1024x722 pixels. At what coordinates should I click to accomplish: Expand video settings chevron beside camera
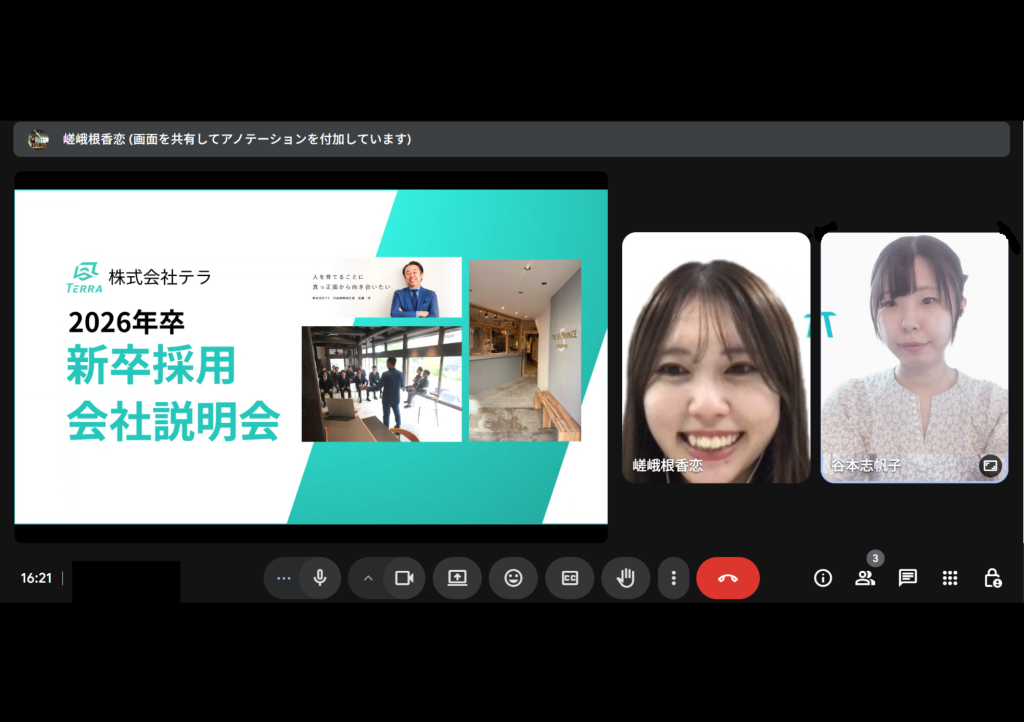367,578
